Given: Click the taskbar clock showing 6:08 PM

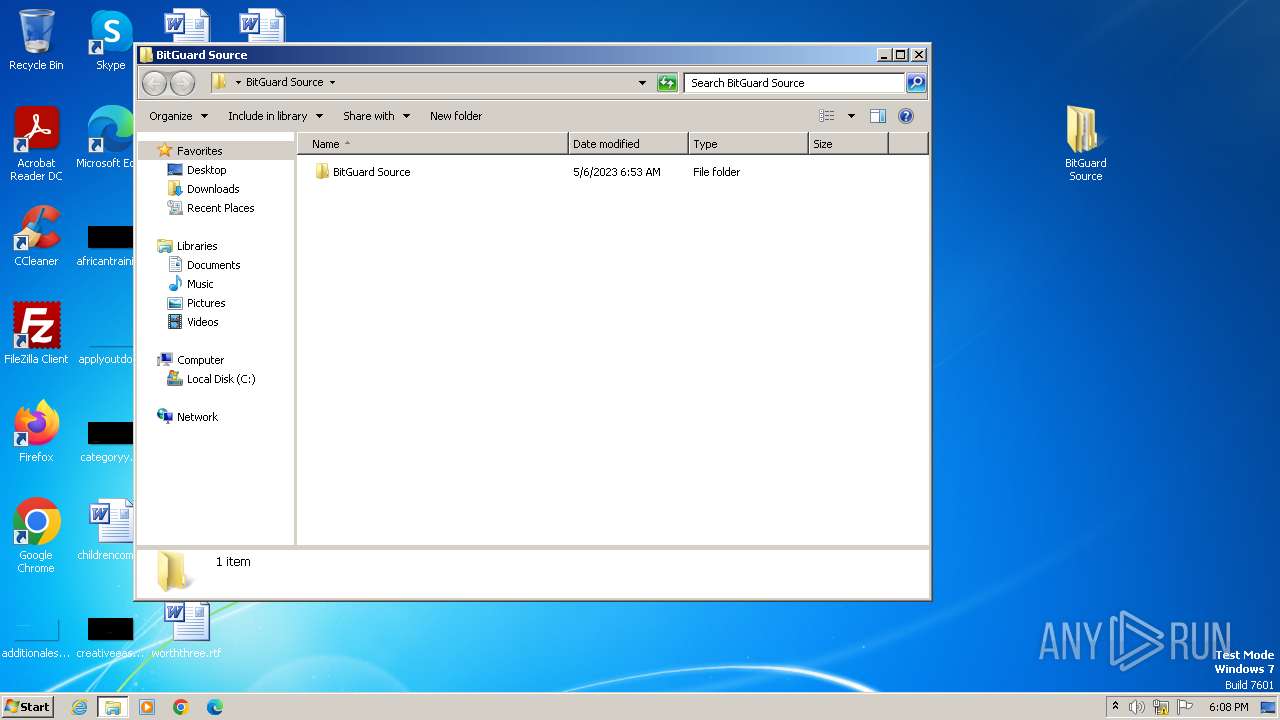Looking at the screenshot, I should click(x=1228, y=707).
